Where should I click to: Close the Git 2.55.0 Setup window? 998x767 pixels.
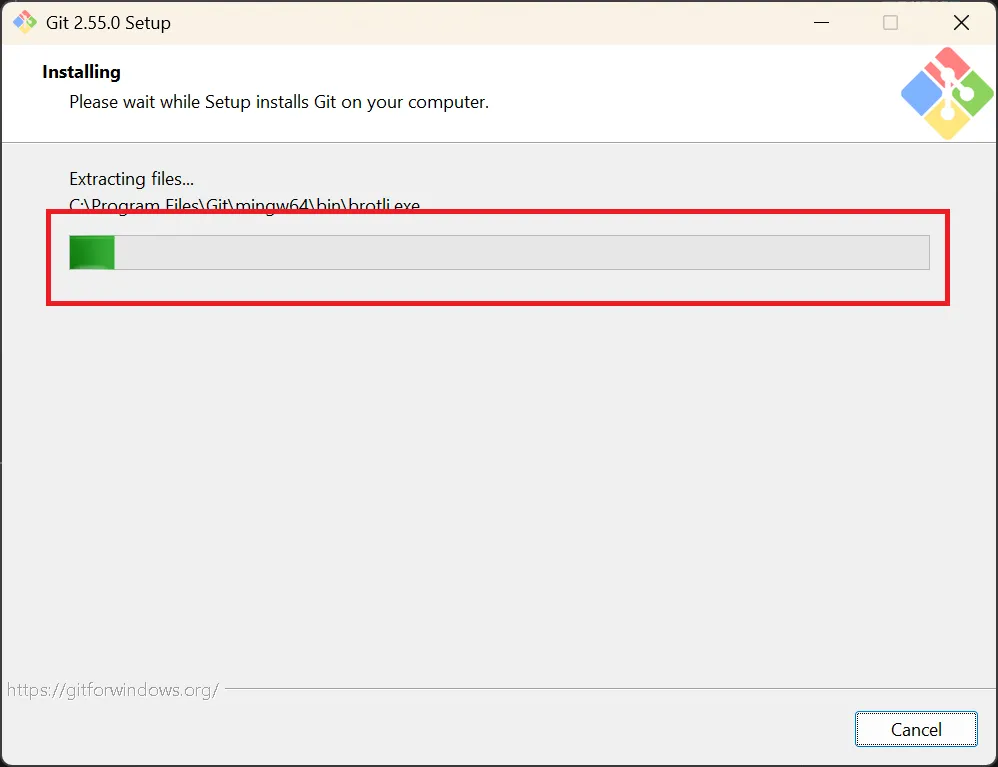961,23
